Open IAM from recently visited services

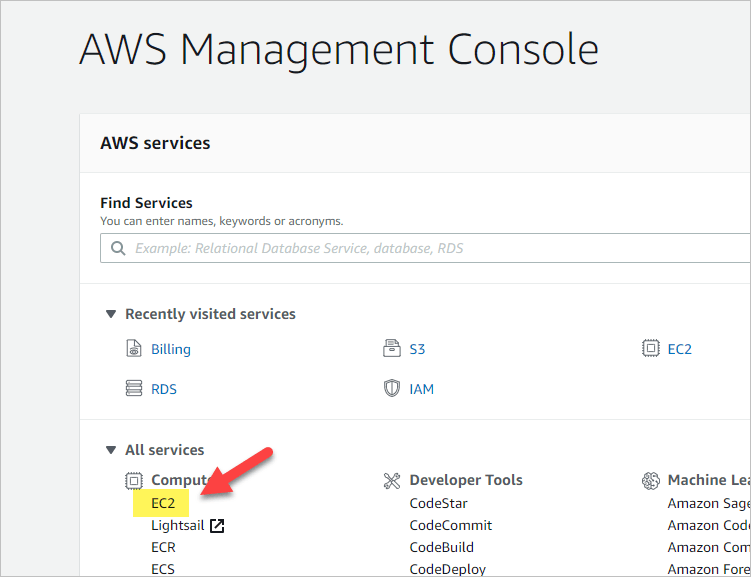[x=421, y=389]
